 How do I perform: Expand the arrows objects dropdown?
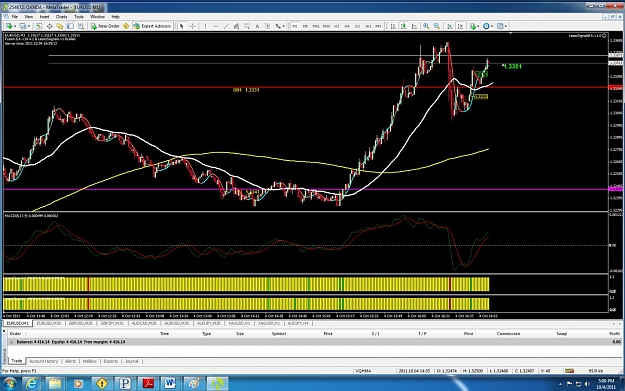(x=283, y=26)
